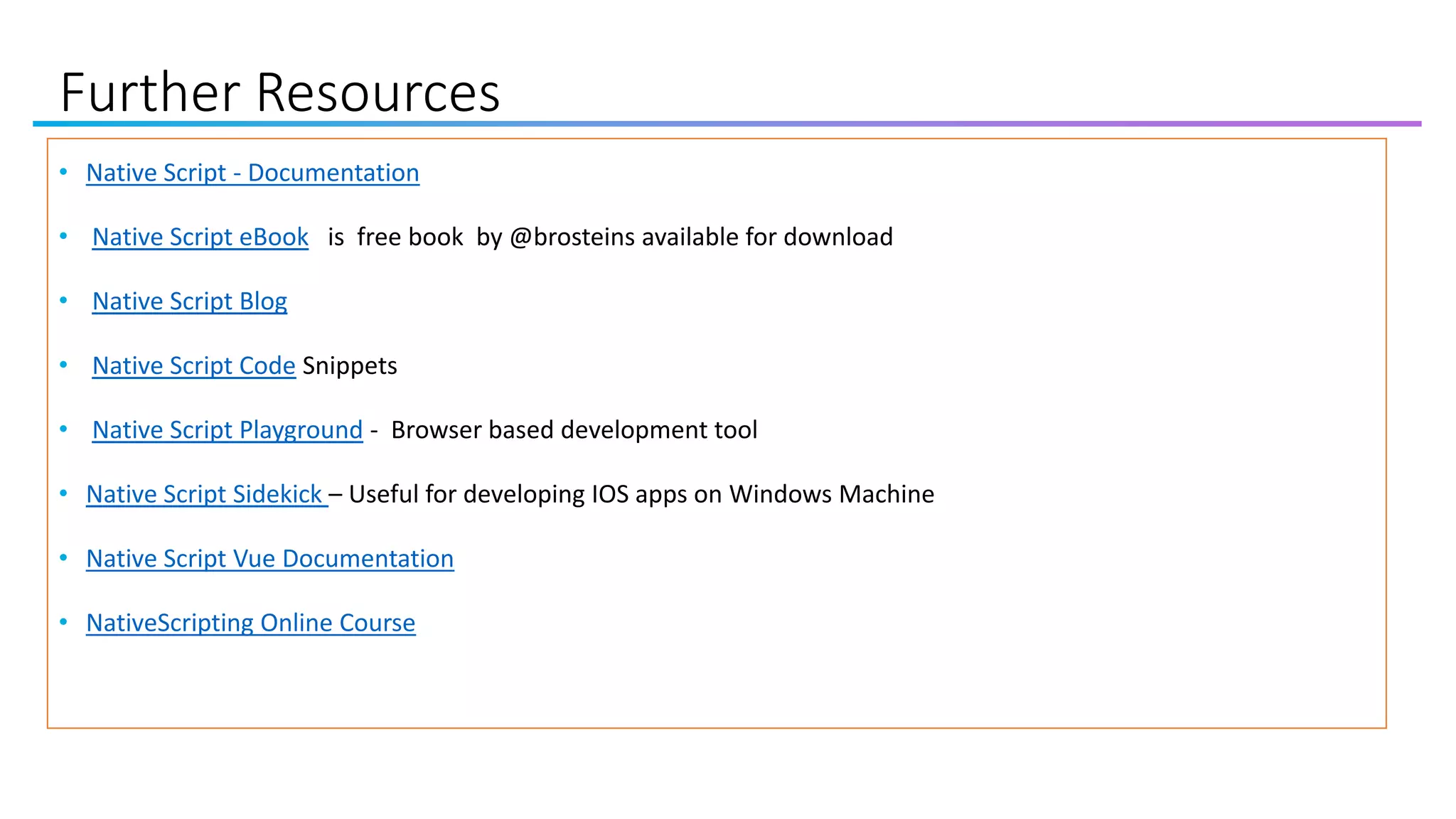Image resolution: width=1456 pixels, height=819 pixels.
Task: Follow the Native Script Code link
Action: coord(193,365)
